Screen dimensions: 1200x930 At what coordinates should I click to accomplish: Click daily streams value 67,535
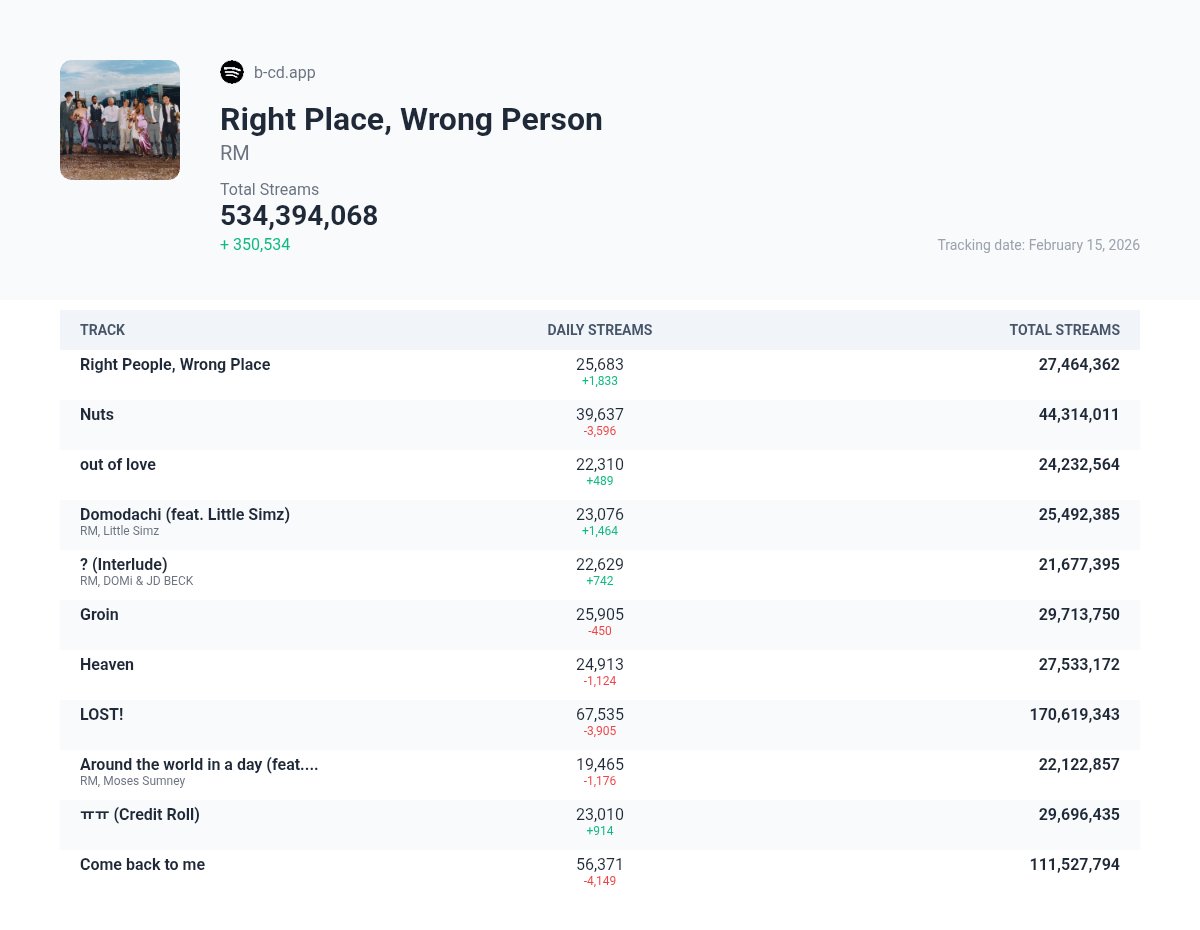tap(600, 715)
